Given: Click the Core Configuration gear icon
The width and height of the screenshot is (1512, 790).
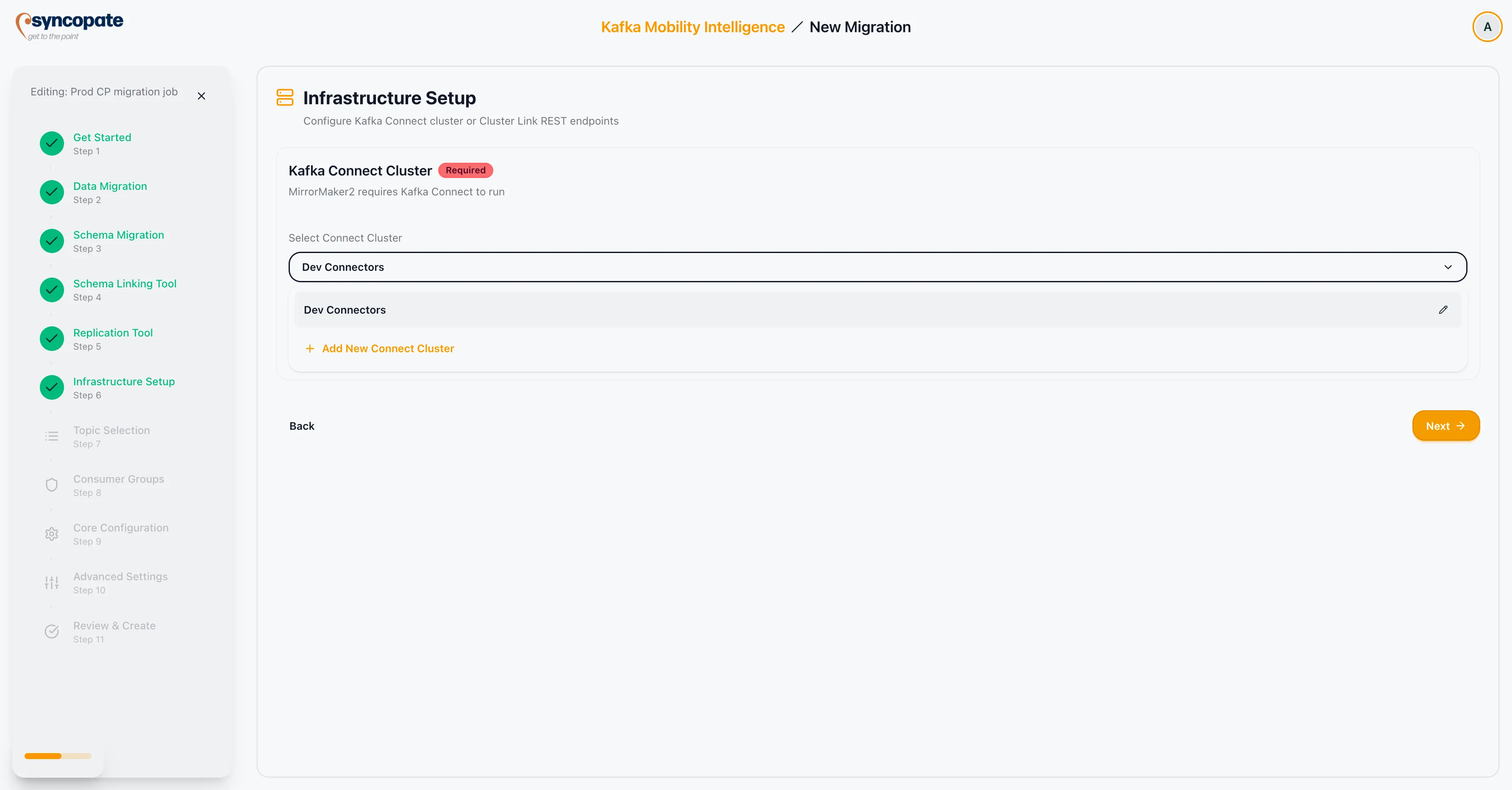Looking at the screenshot, I should pyautogui.click(x=52, y=534).
